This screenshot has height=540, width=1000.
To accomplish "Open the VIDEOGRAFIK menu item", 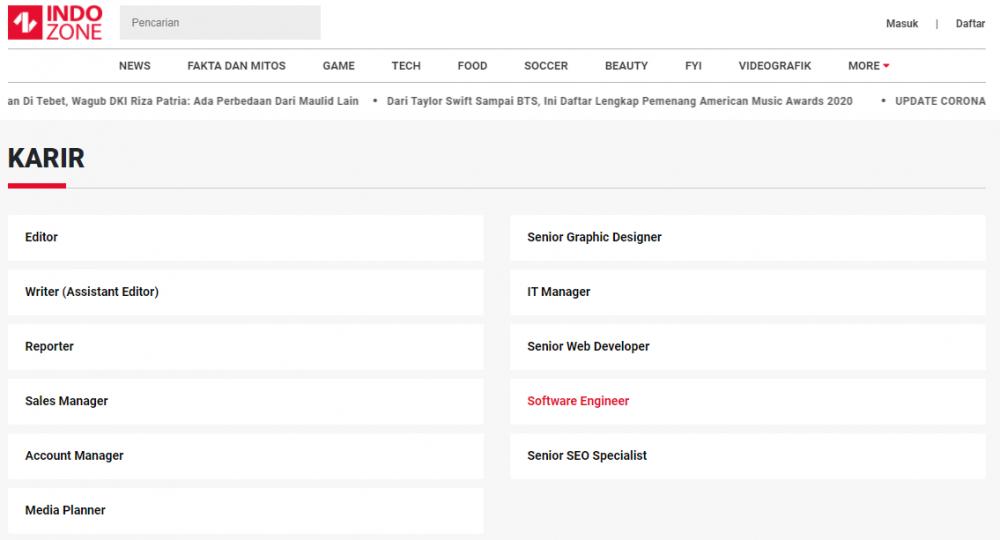I will click(775, 66).
